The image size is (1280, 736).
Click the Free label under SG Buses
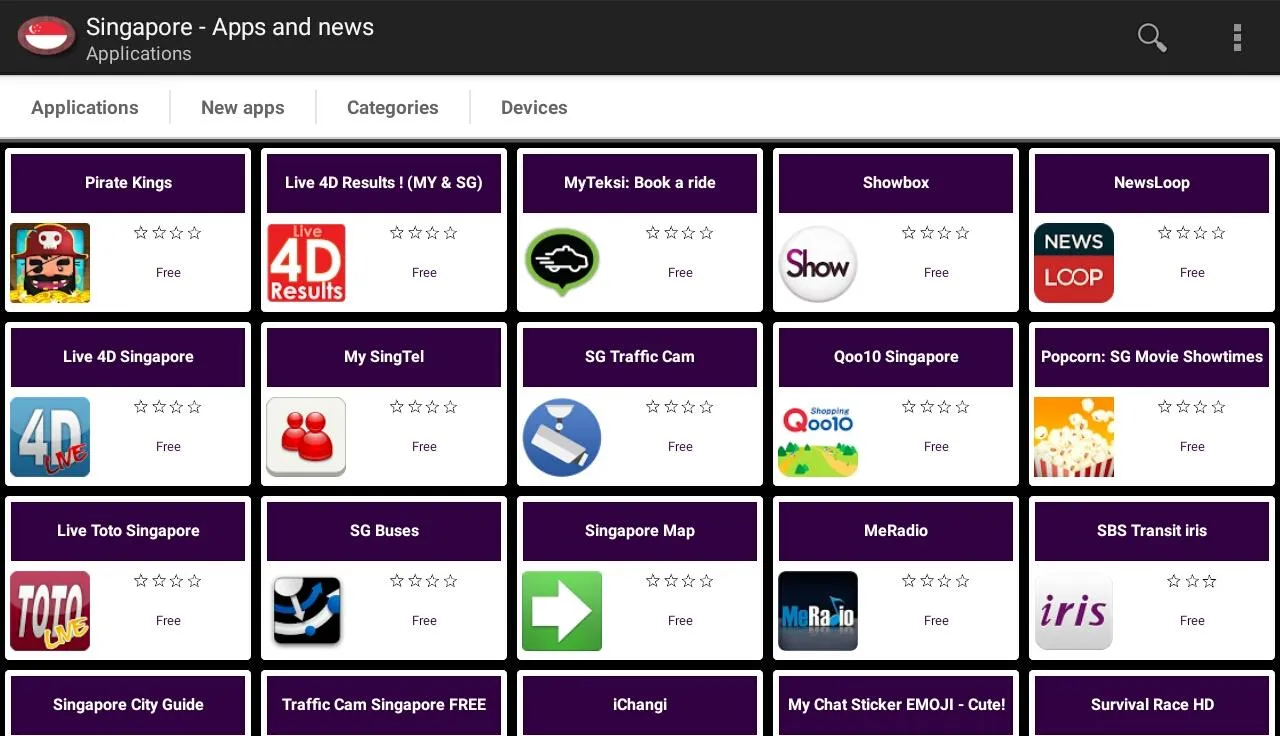(424, 620)
